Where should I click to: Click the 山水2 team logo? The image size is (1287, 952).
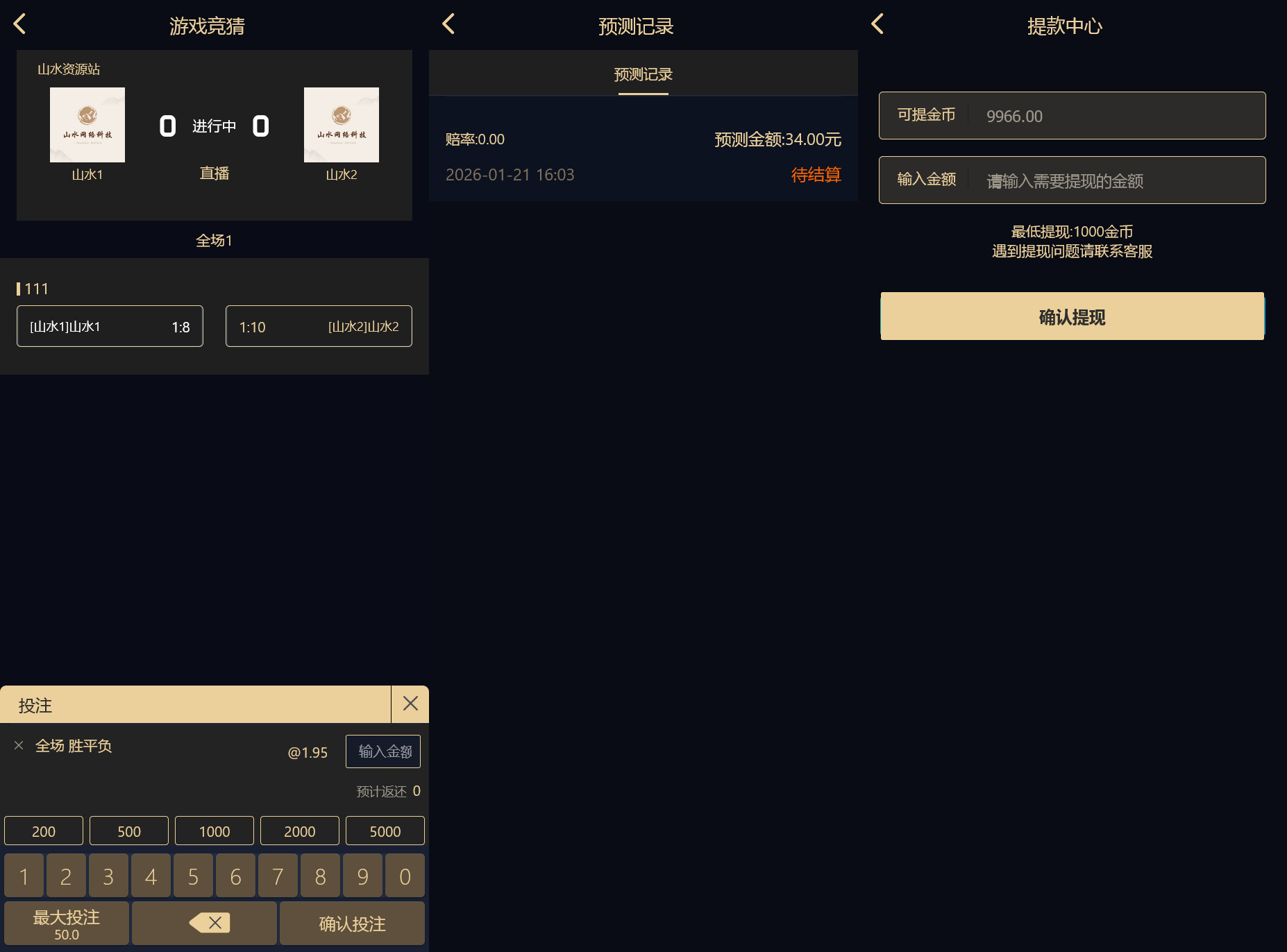coord(341,125)
